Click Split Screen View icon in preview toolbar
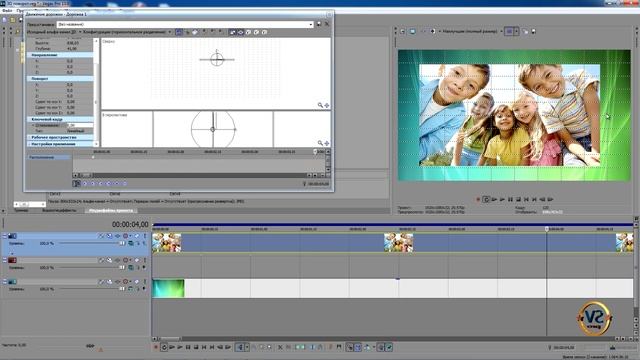 tap(433, 31)
